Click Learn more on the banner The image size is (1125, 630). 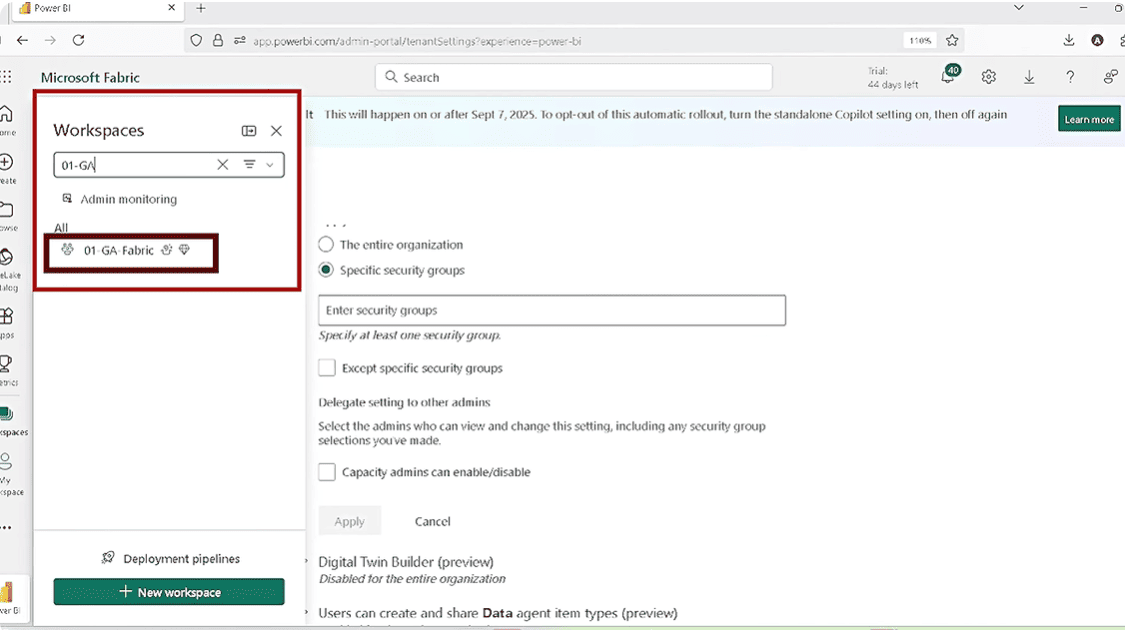[x=1089, y=119]
